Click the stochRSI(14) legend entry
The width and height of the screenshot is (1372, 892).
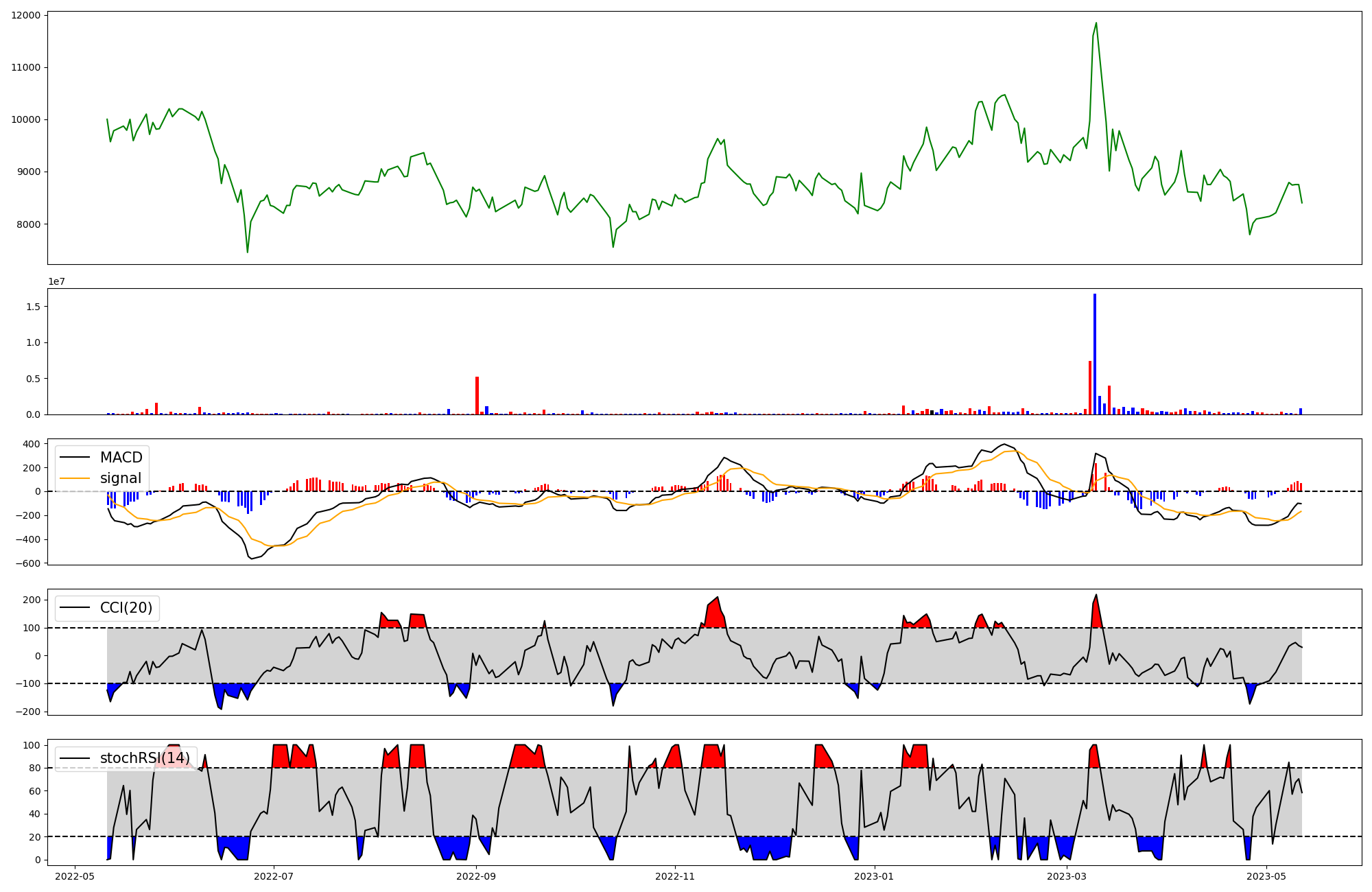145,758
